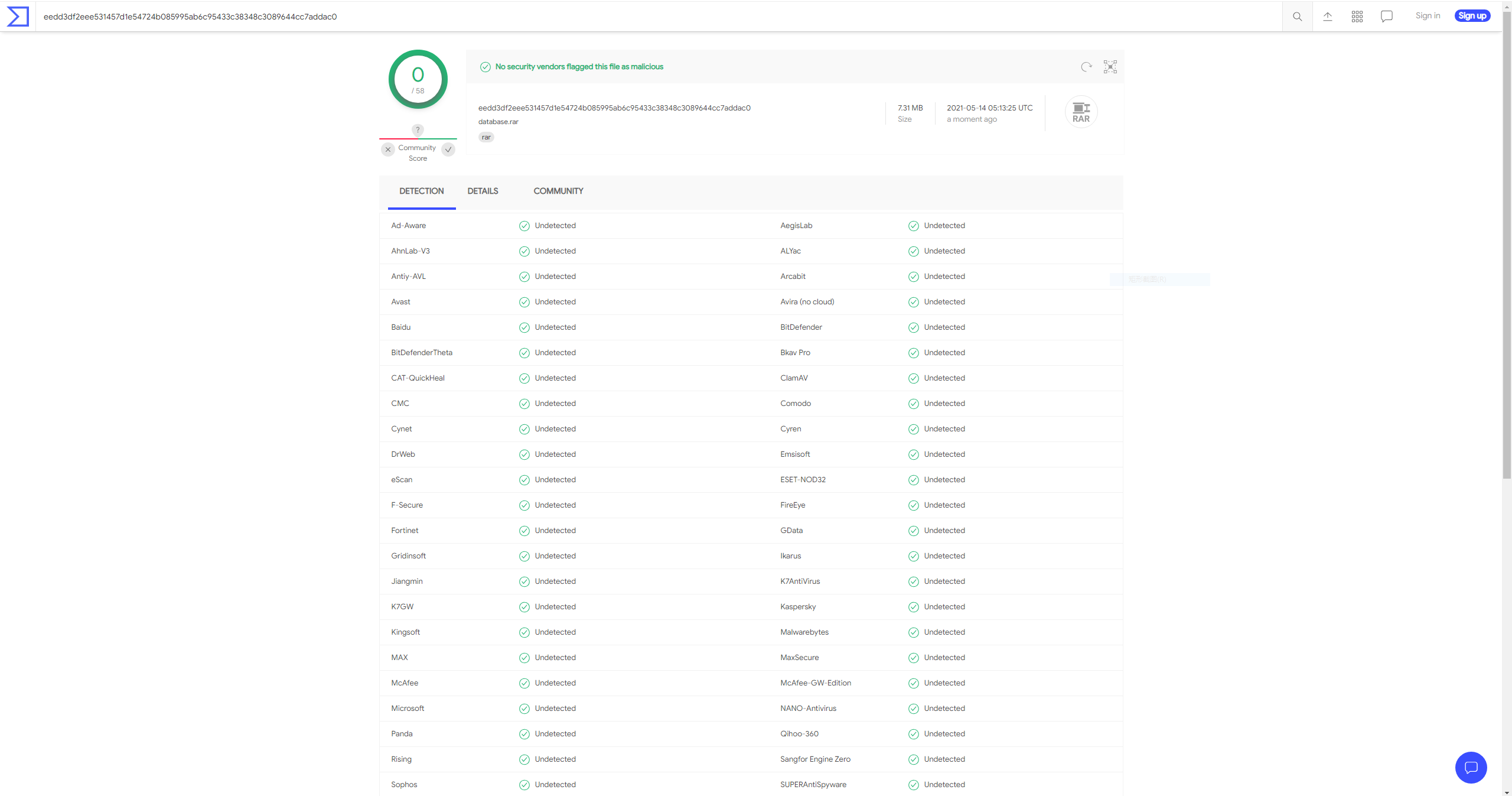Select the Antiy-AVL vendor name
The height and width of the screenshot is (796, 1512).
pos(408,277)
